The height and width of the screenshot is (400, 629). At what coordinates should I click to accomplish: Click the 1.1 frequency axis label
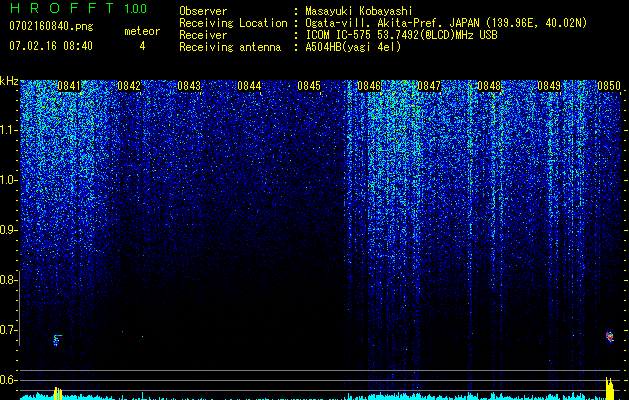[7, 130]
